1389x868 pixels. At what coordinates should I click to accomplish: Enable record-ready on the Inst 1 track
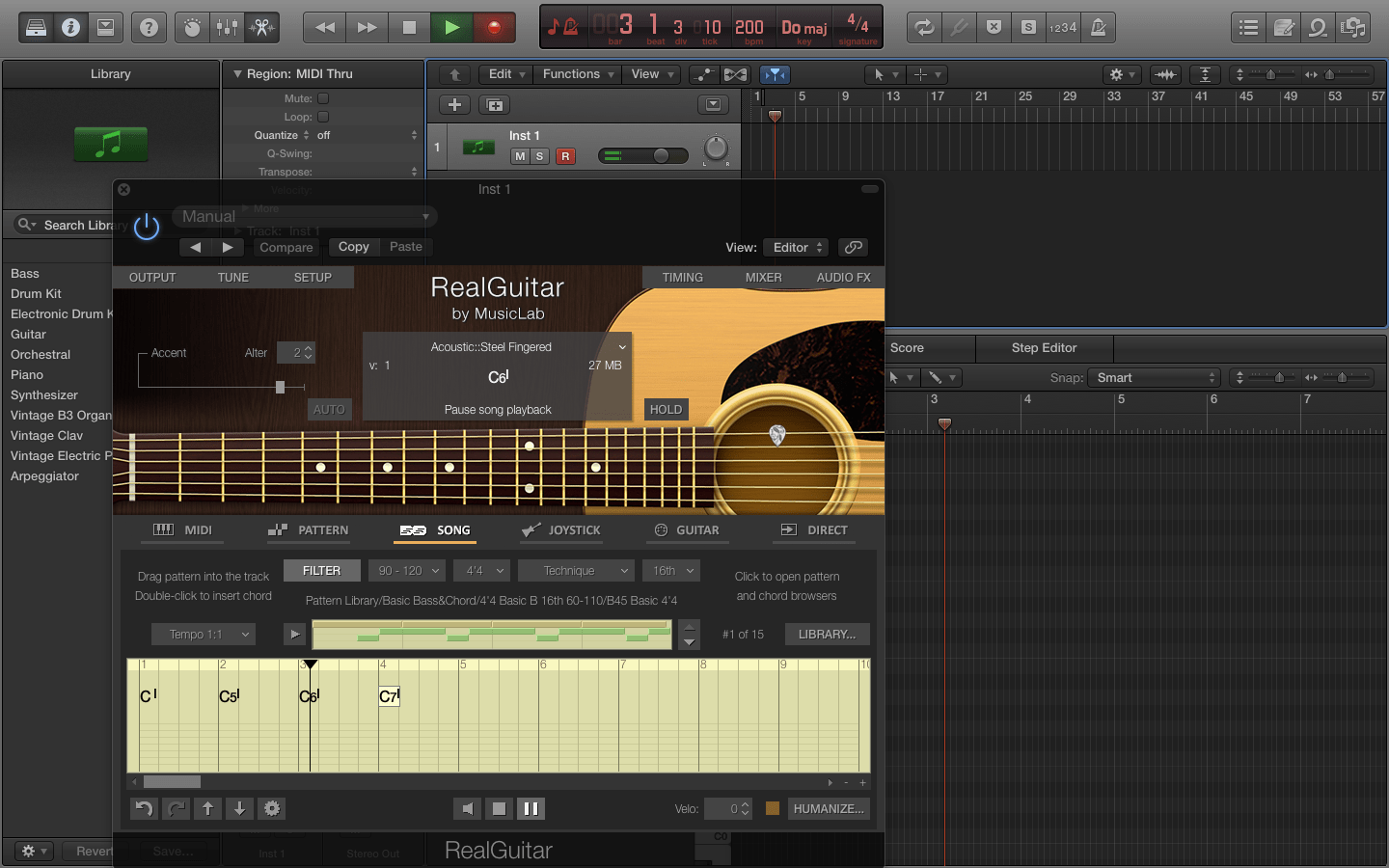pos(566,155)
